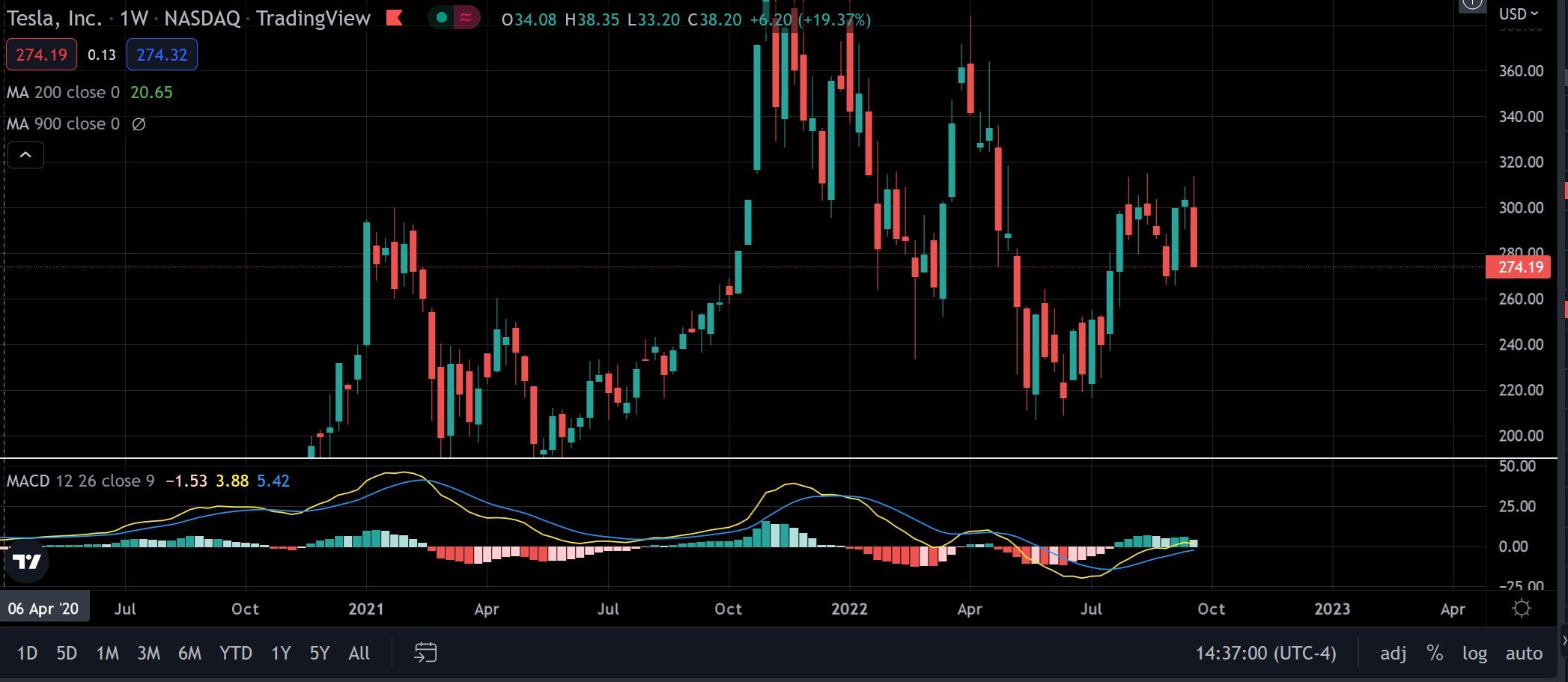
Task: Set the 1Y date range
Action: click(281, 653)
